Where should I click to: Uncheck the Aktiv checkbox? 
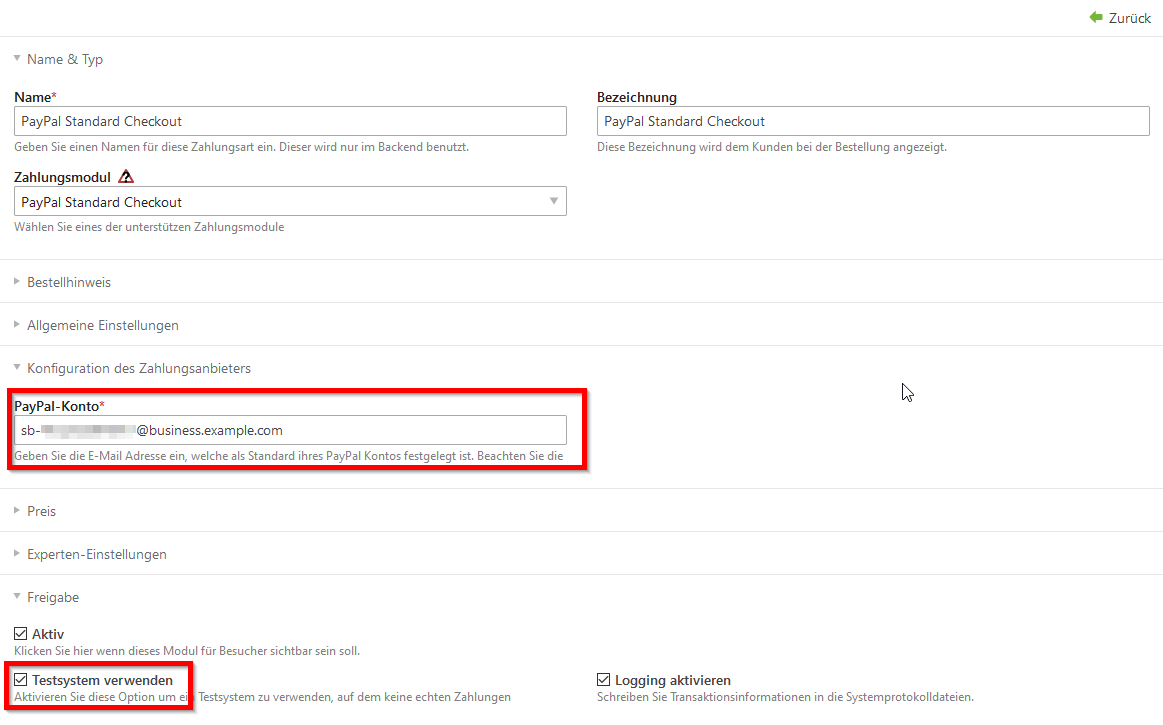pyautogui.click(x=21, y=634)
